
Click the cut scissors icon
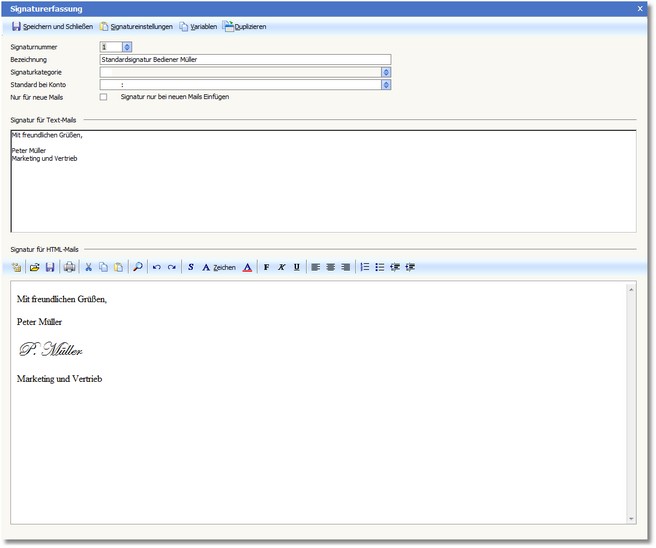coord(88,267)
